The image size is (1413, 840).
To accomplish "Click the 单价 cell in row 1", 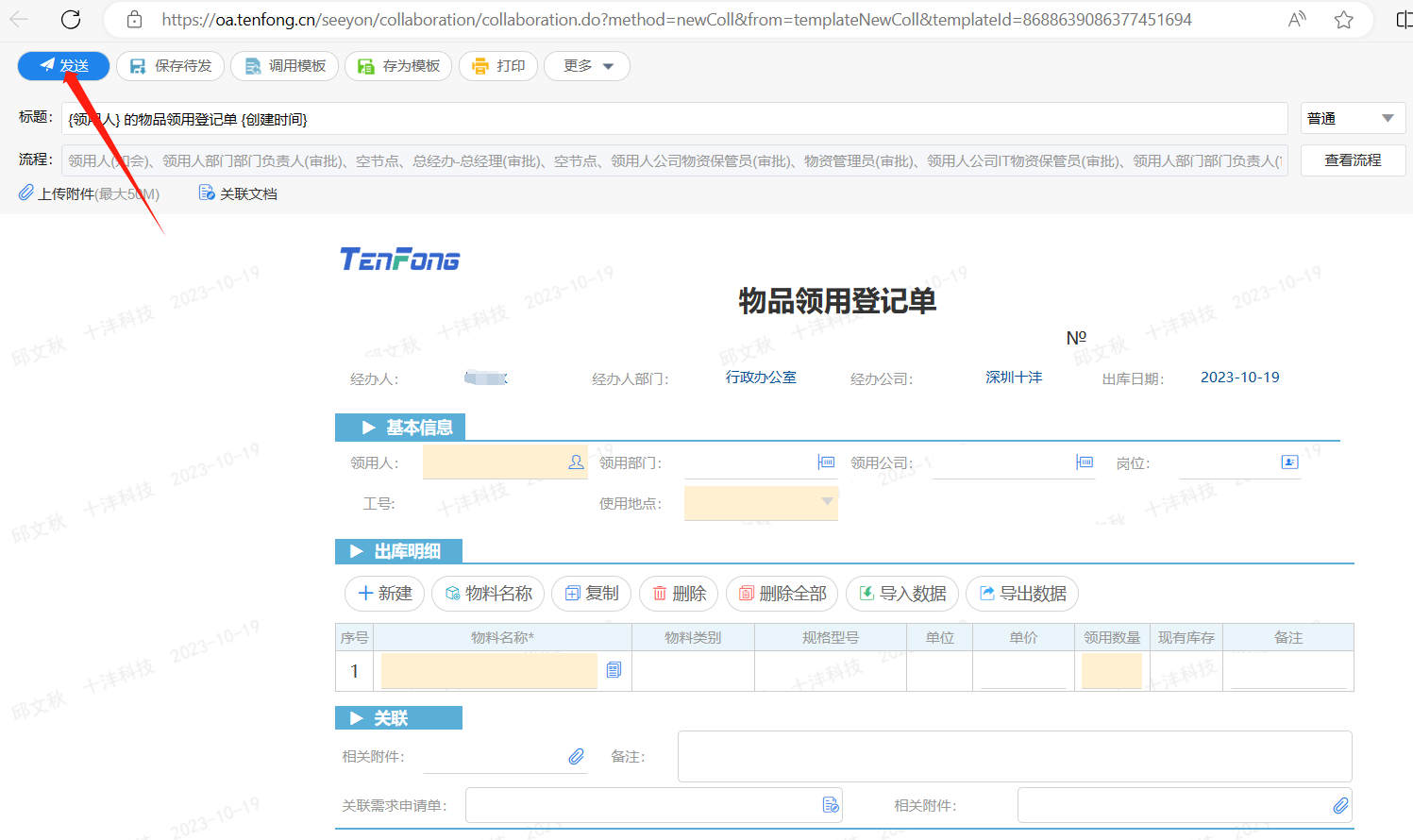I will pos(1023,671).
